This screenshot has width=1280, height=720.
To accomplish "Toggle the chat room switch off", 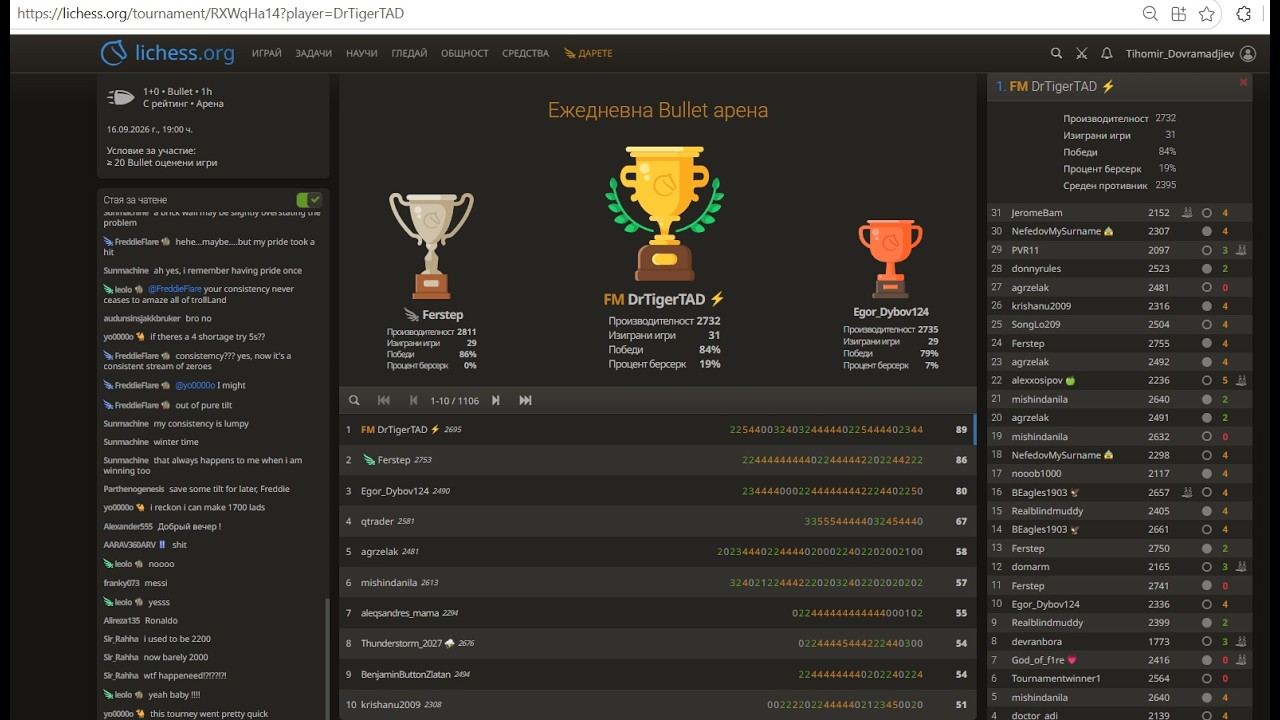I will click(x=309, y=200).
